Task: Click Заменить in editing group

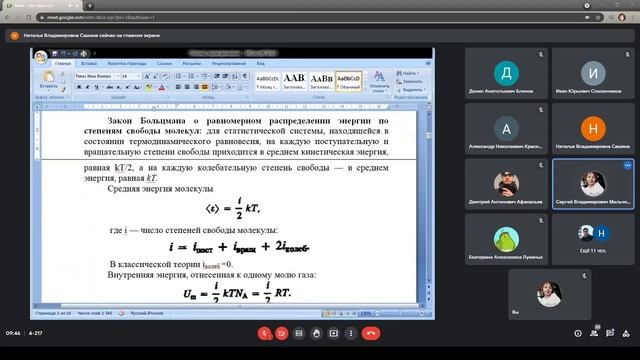Action: click(409, 82)
